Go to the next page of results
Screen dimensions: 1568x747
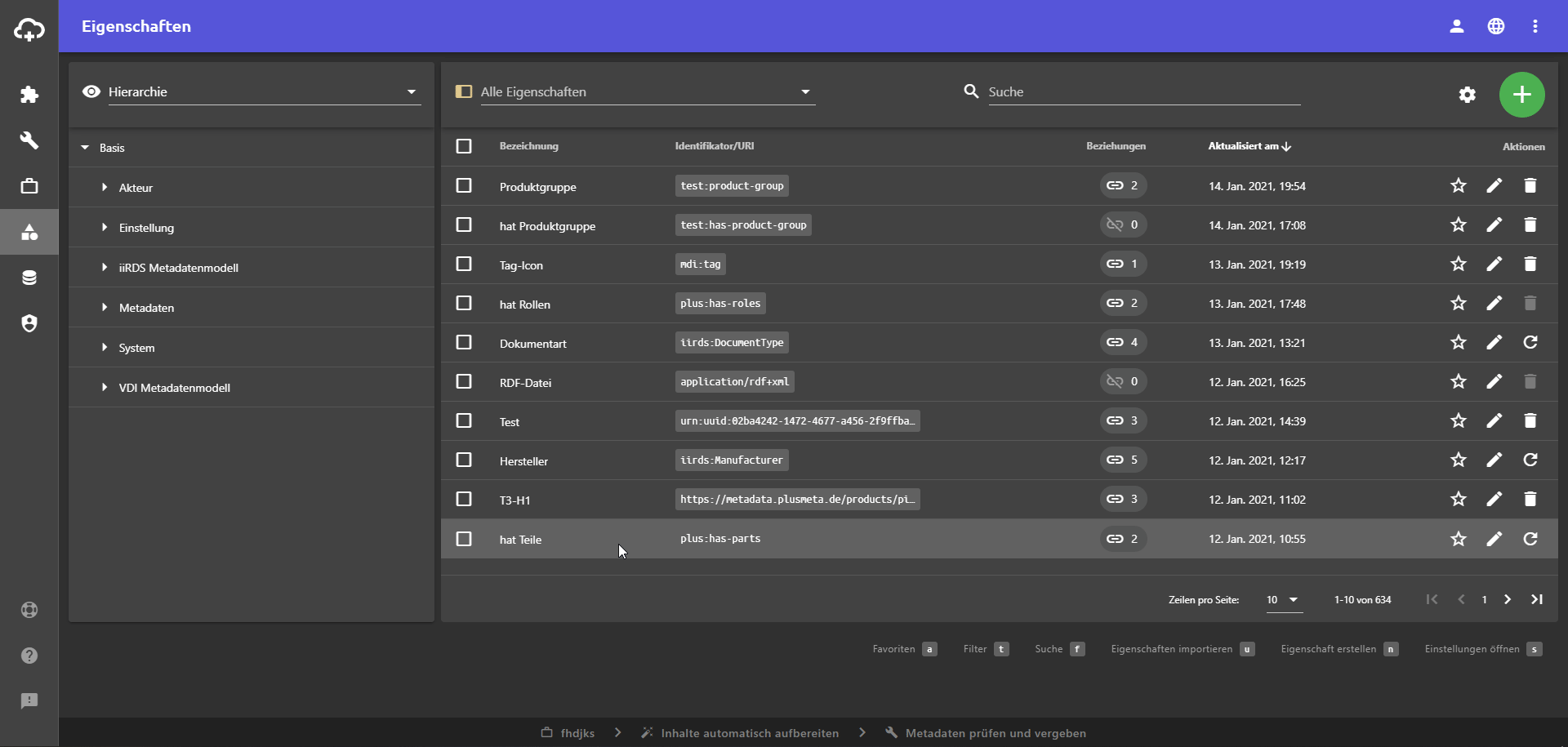click(x=1508, y=599)
